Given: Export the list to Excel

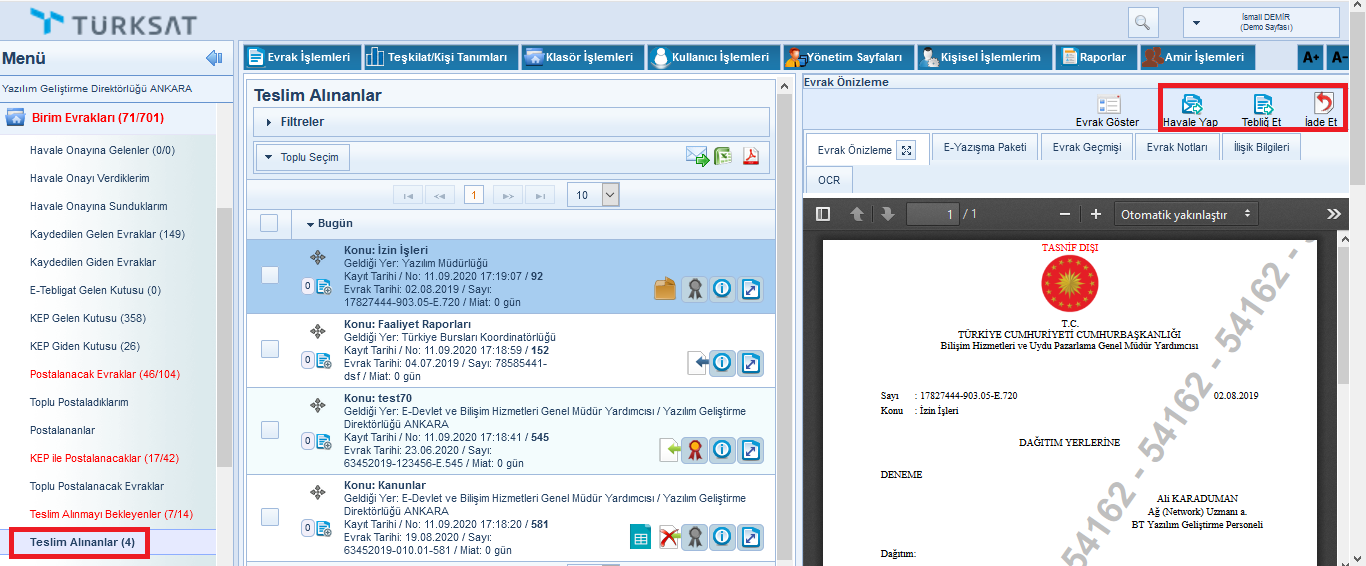Looking at the screenshot, I should [x=723, y=156].
